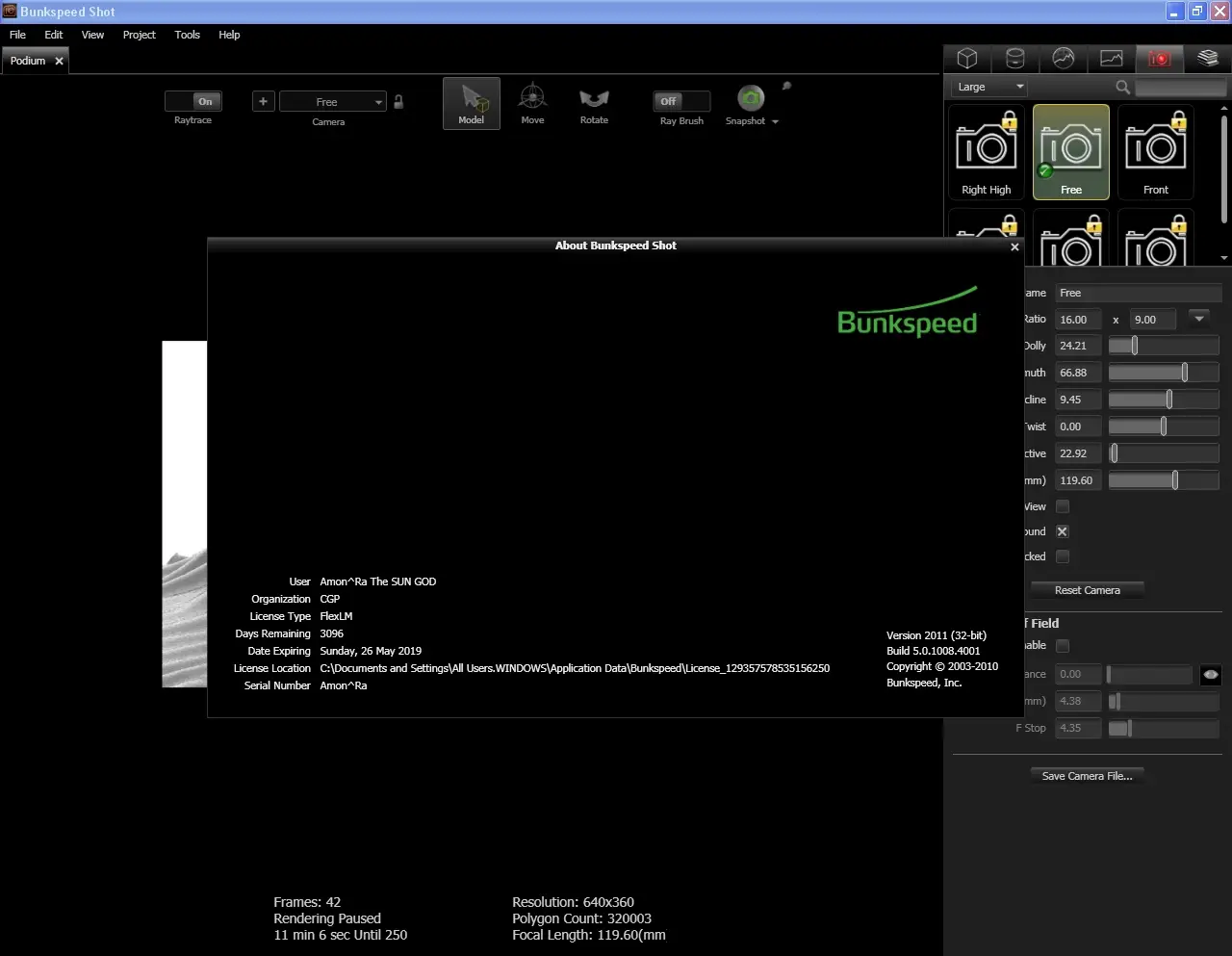Image resolution: width=1232 pixels, height=956 pixels.
Task: Open the Environments tab globe icon
Action: pyautogui.click(x=1064, y=59)
